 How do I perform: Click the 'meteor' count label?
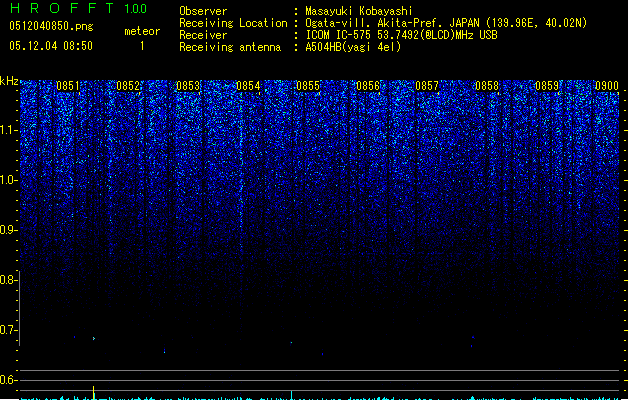[142, 31]
